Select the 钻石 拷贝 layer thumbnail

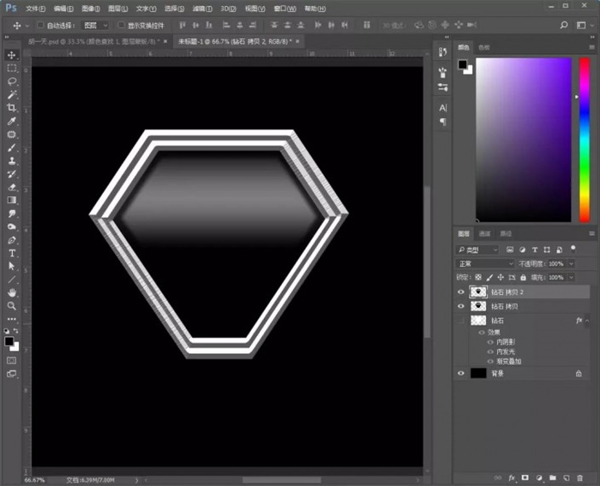point(479,306)
